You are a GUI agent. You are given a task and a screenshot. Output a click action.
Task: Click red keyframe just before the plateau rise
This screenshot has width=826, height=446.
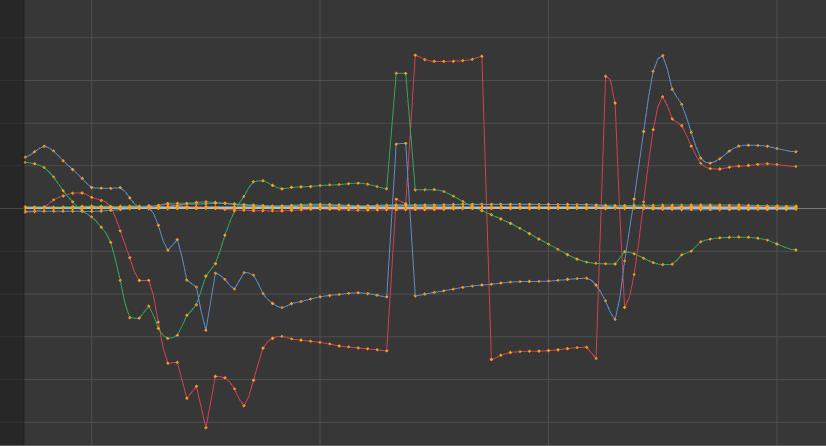pyautogui.click(x=387, y=350)
